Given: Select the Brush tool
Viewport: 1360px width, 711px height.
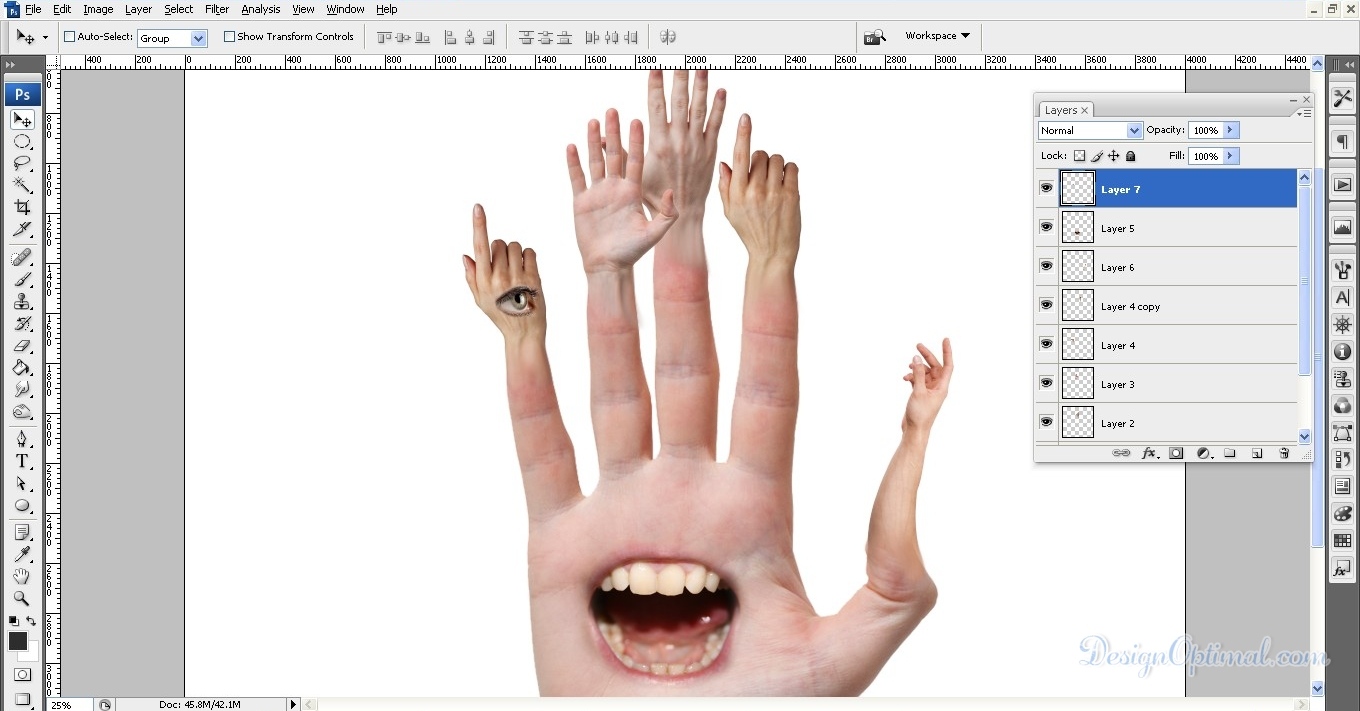Looking at the screenshot, I should tap(22, 280).
